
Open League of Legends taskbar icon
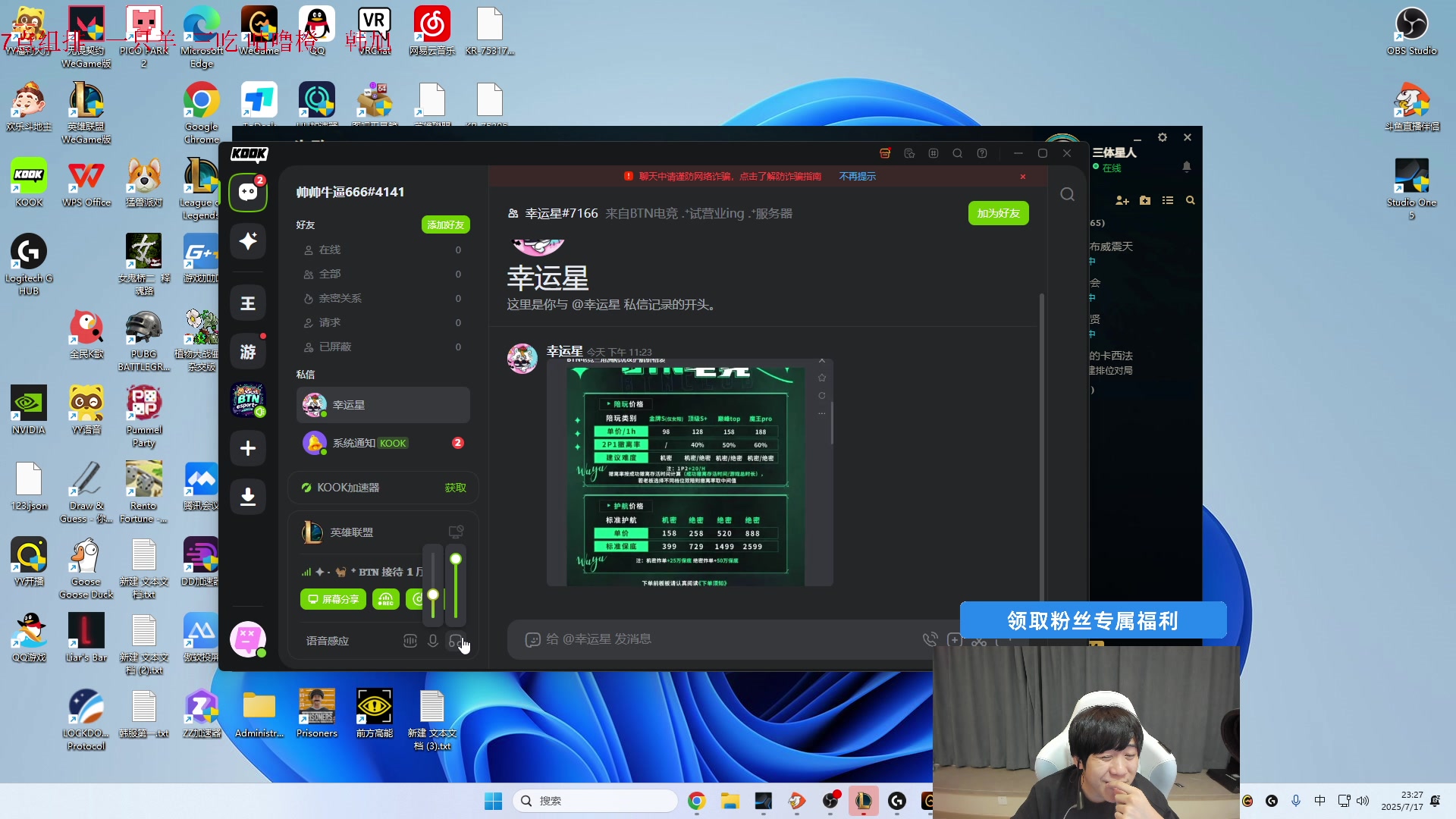coord(864,801)
